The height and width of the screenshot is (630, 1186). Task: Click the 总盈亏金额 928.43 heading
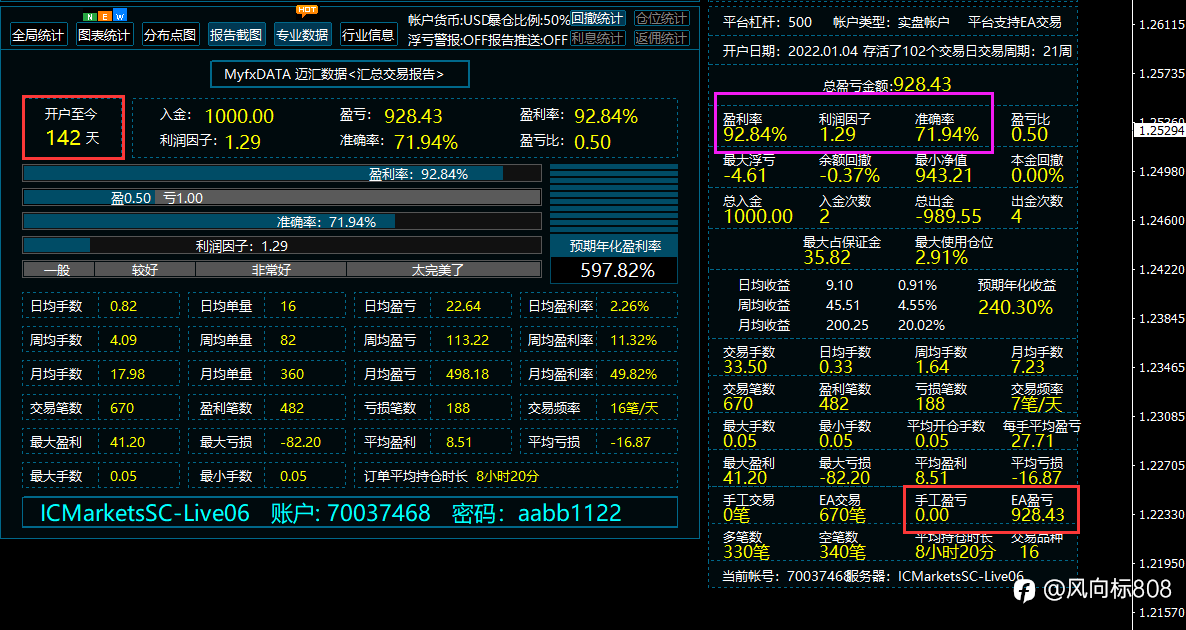click(887, 84)
